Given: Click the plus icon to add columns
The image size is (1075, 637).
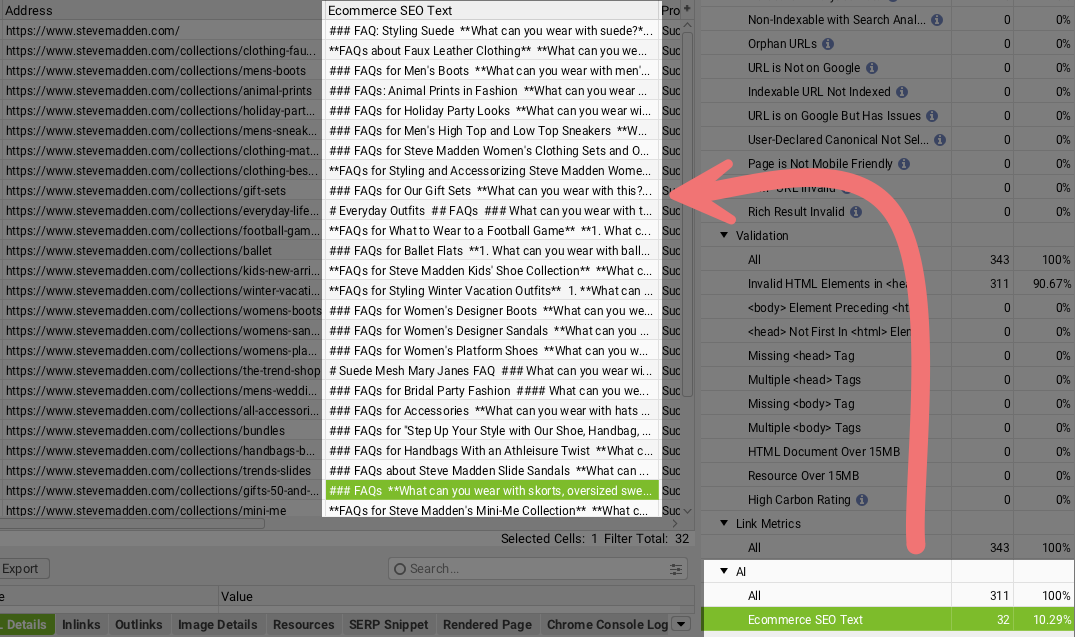Looking at the screenshot, I should [687, 9].
